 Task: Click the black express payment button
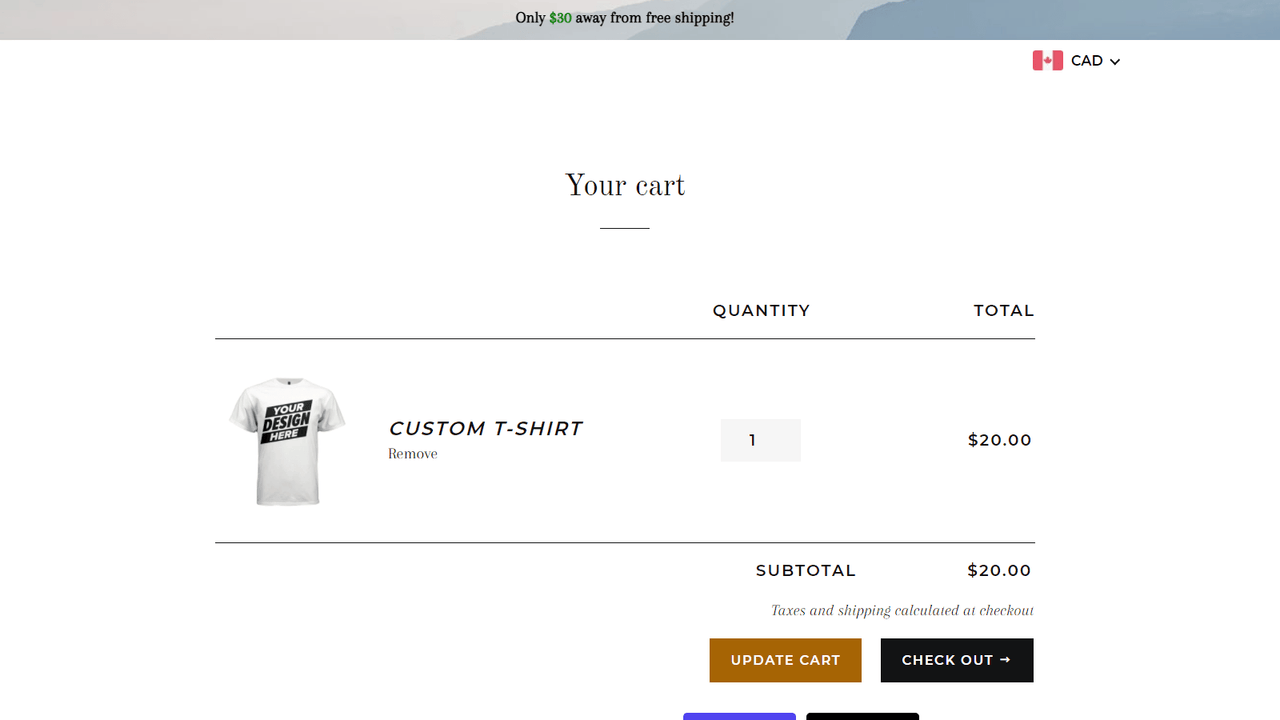[862, 716]
